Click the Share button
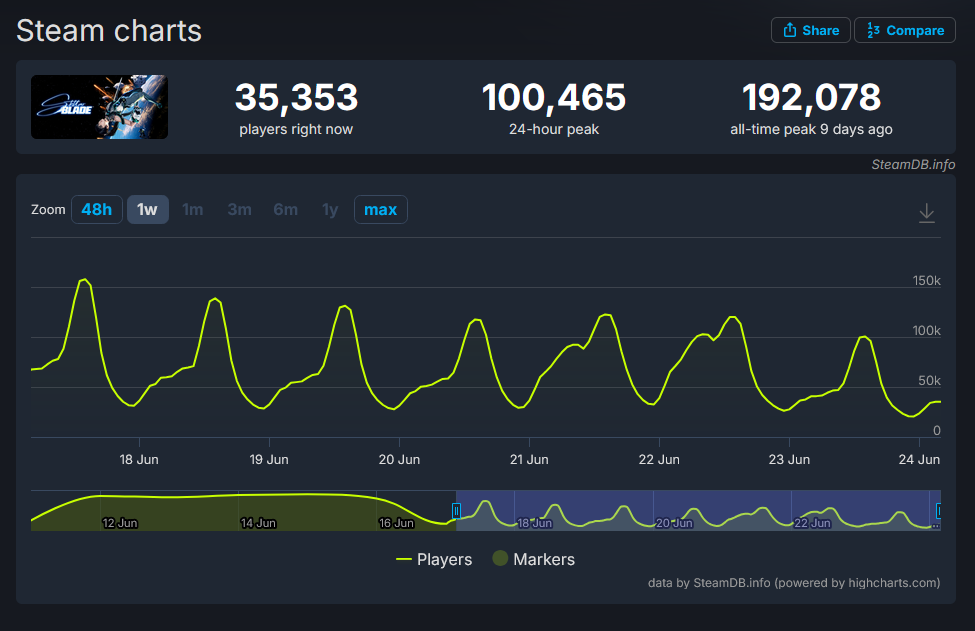975x631 pixels. (810, 30)
